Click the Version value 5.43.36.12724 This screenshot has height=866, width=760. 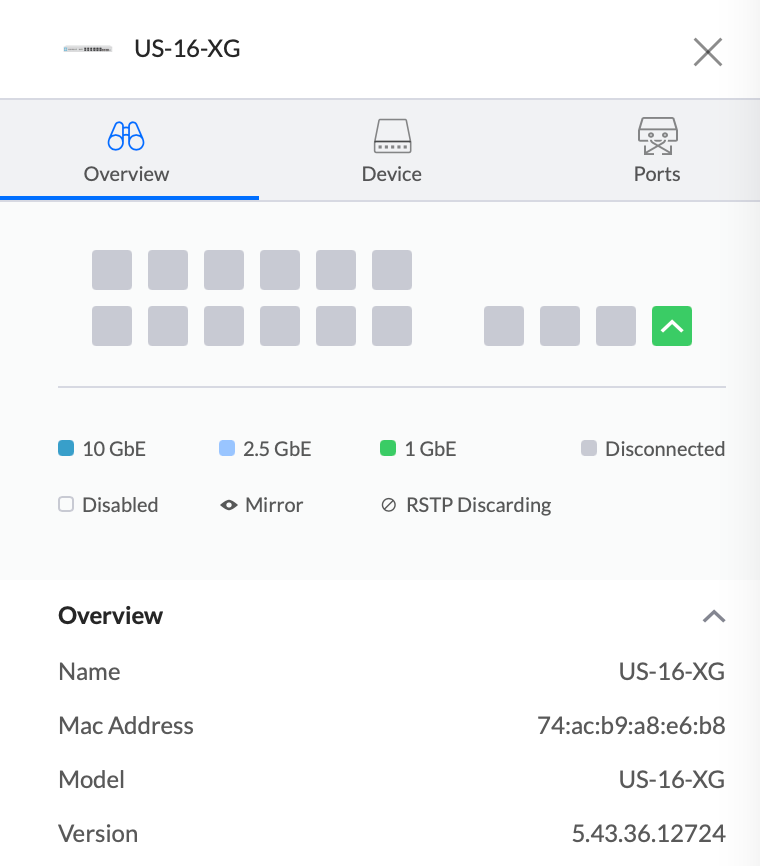tap(648, 833)
